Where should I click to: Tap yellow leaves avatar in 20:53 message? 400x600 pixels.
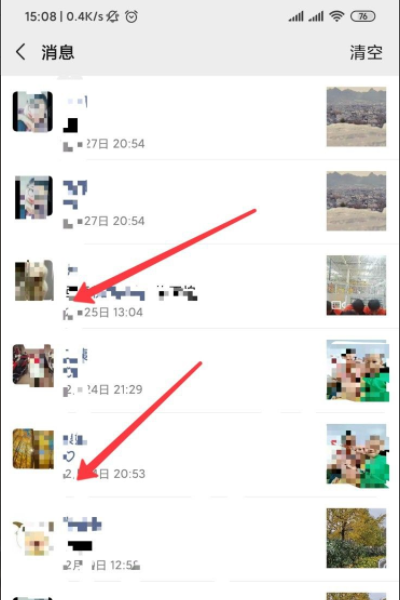[33, 449]
